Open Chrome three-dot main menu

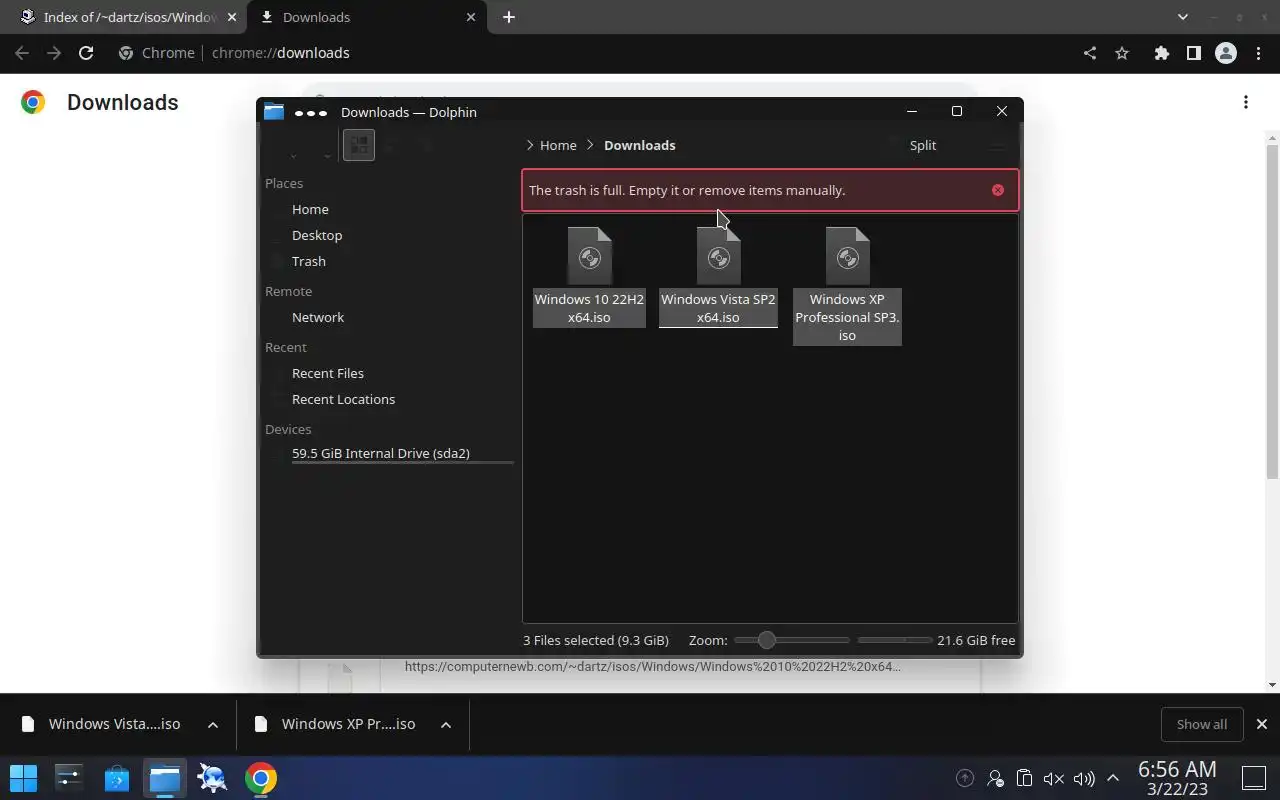click(x=1258, y=53)
